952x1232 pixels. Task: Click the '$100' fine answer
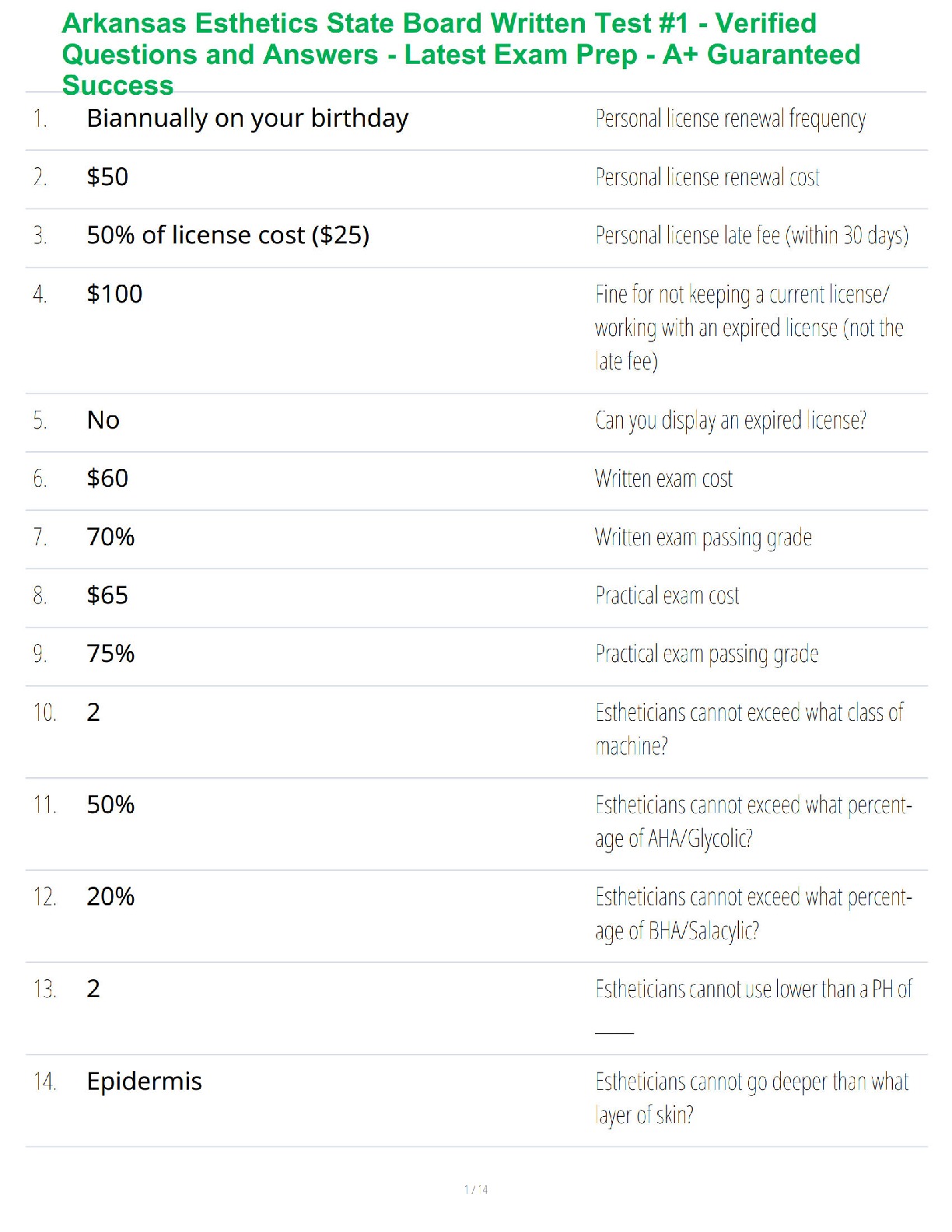click(114, 294)
